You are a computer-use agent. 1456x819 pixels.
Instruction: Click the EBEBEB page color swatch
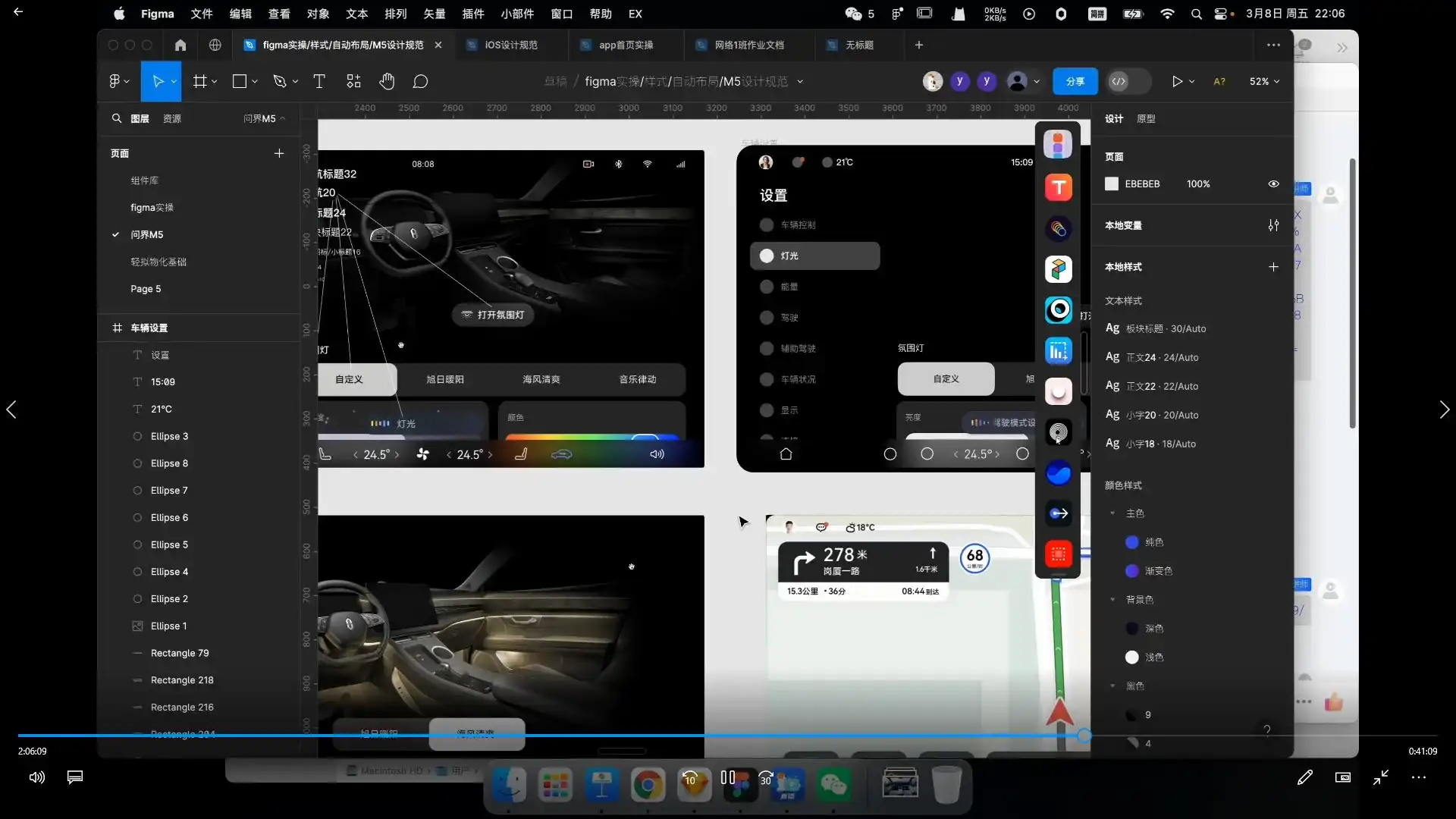coord(1112,184)
